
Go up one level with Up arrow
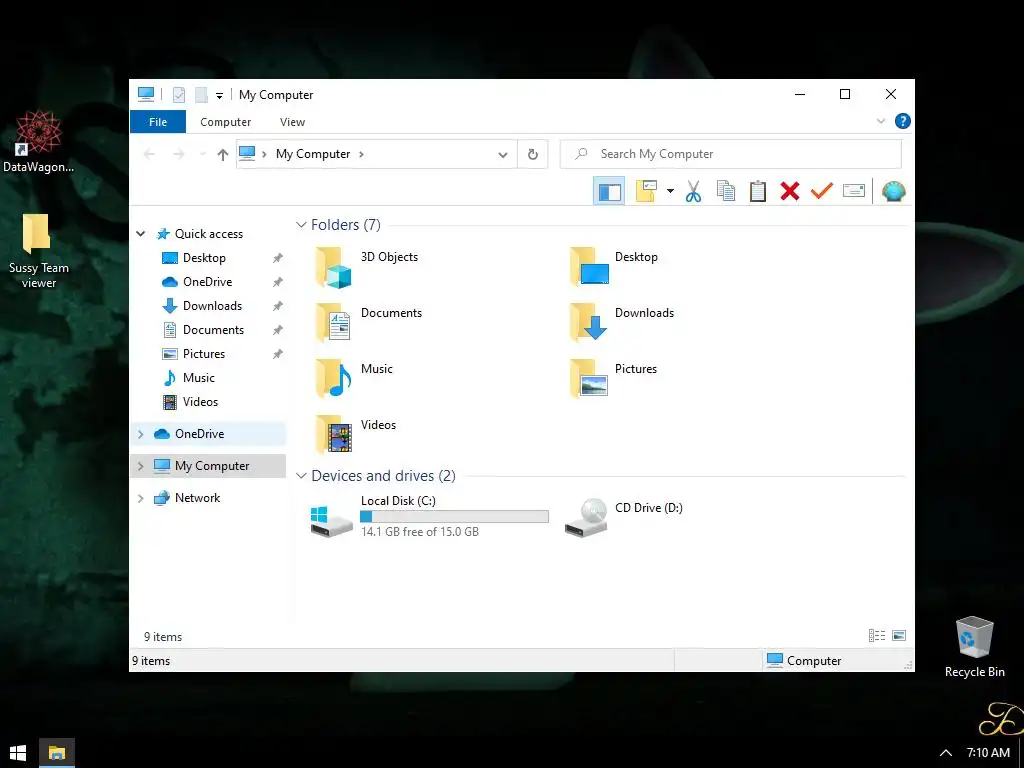click(x=223, y=154)
